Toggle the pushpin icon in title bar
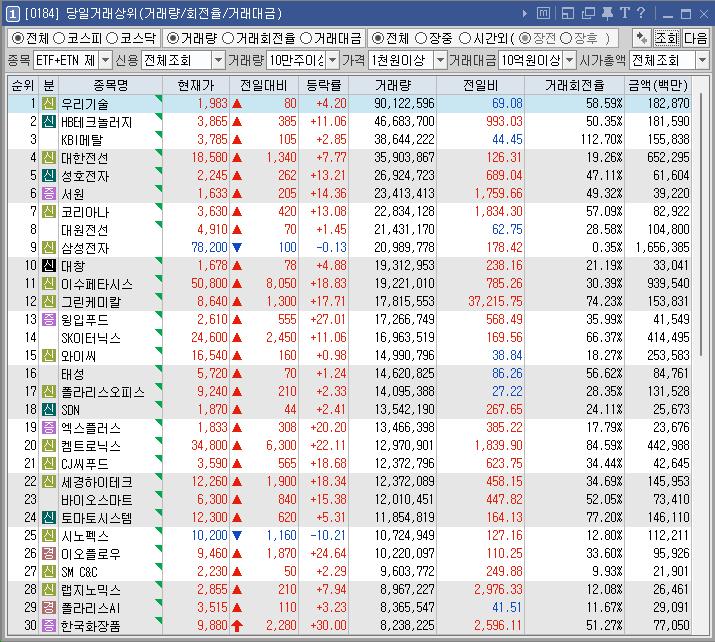Screen dimensions: 715x642 [607, 13]
